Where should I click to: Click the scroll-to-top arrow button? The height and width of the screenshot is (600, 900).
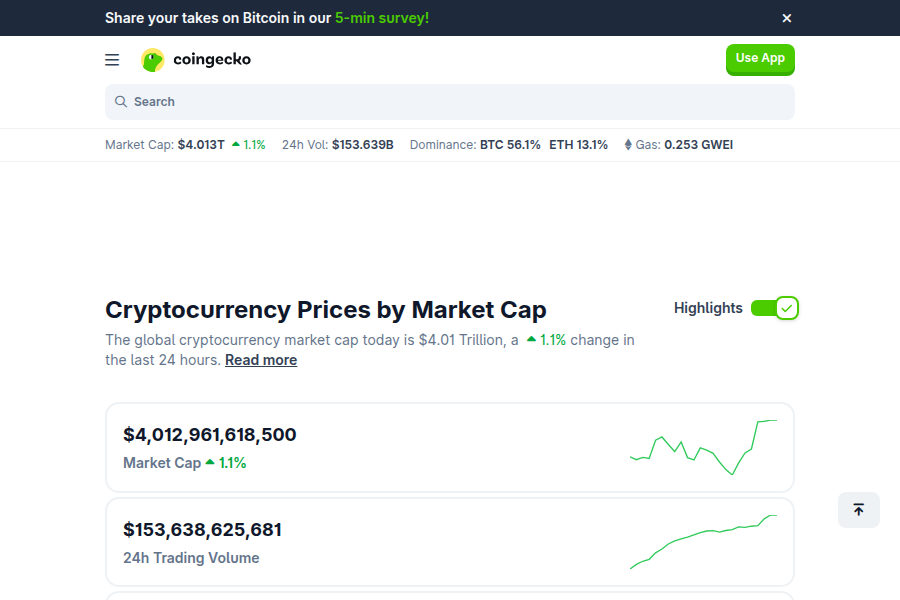pyautogui.click(x=858, y=510)
